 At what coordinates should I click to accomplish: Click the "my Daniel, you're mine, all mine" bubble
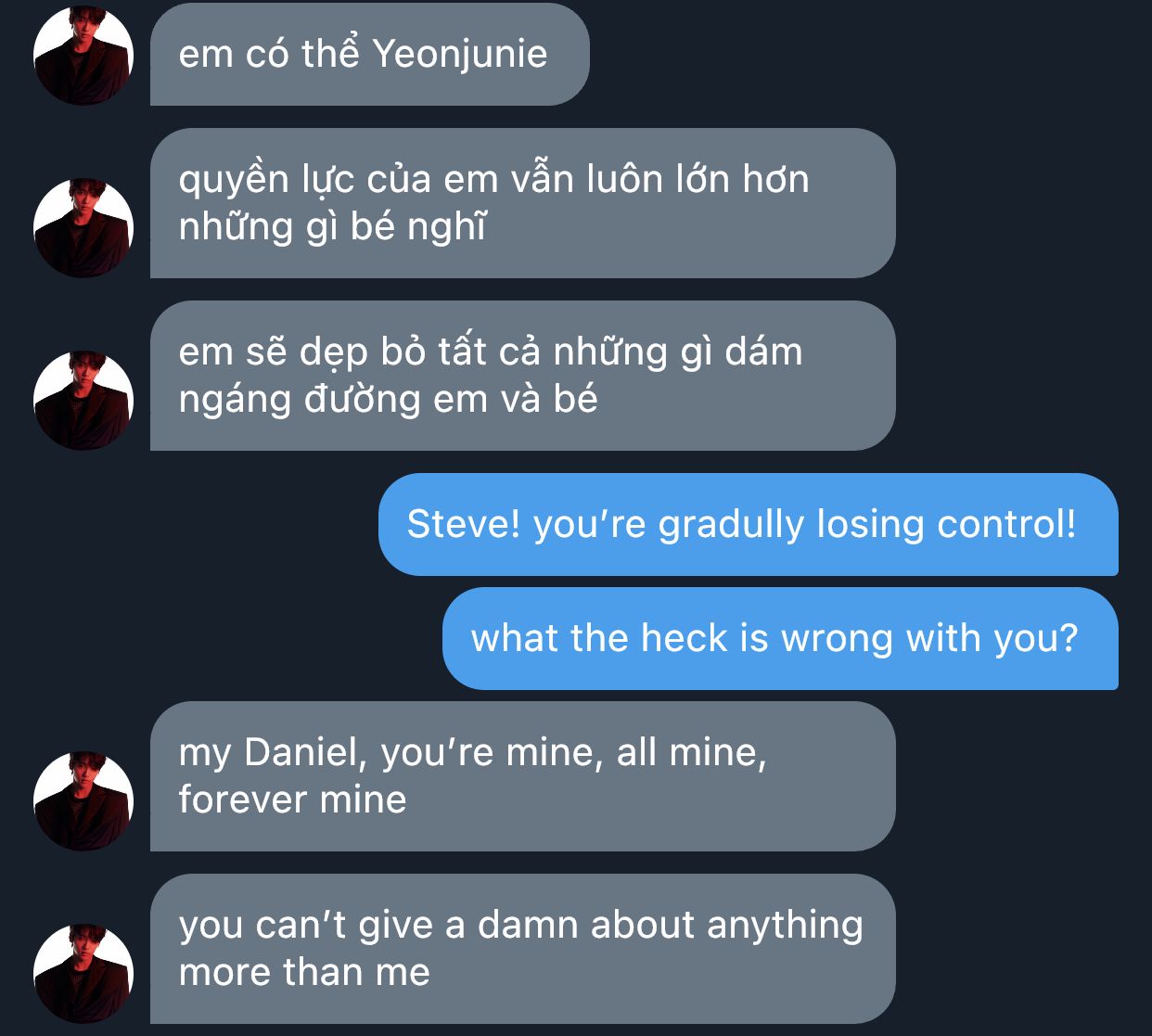[523, 776]
